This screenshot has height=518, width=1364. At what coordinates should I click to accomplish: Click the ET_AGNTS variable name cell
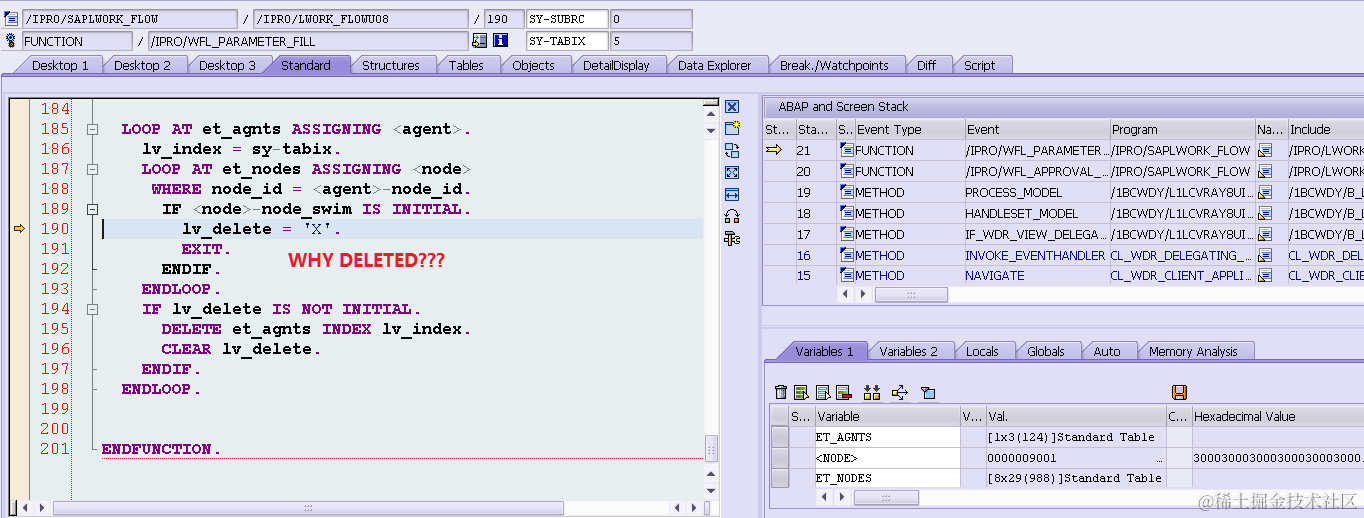click(887, 437)
